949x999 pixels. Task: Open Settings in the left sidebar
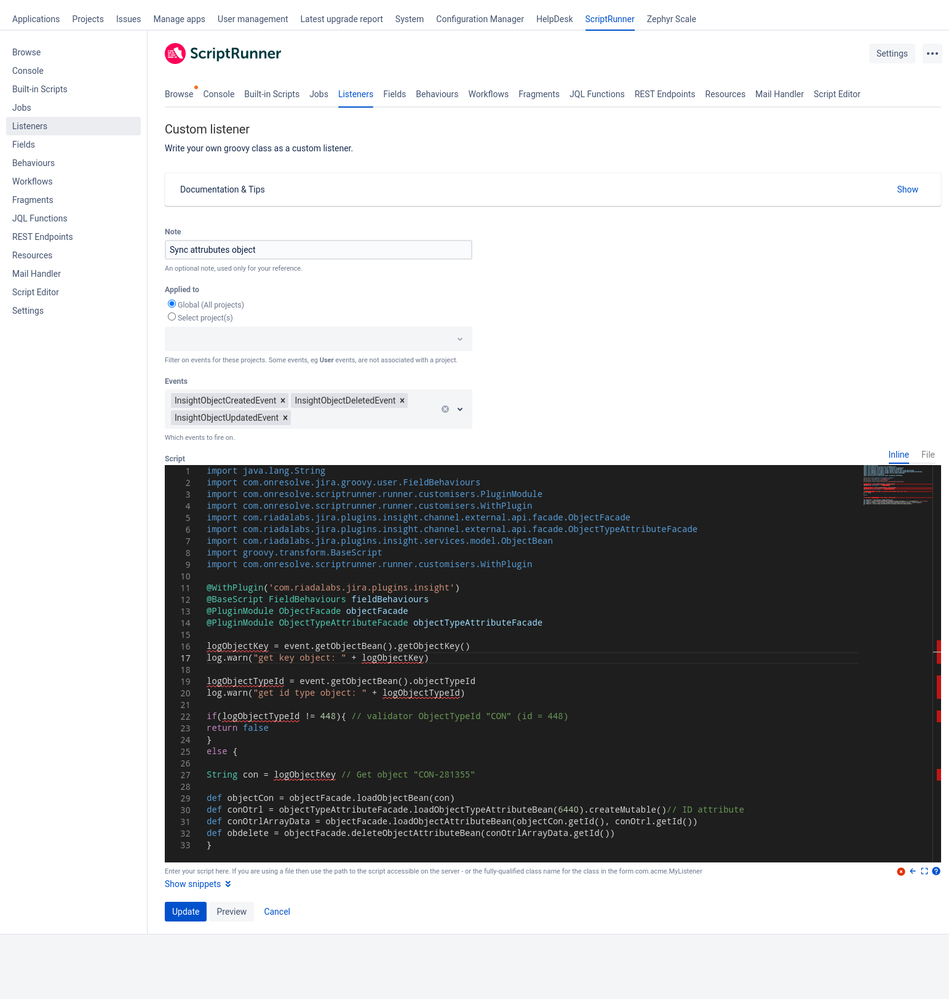pos(73,311)
